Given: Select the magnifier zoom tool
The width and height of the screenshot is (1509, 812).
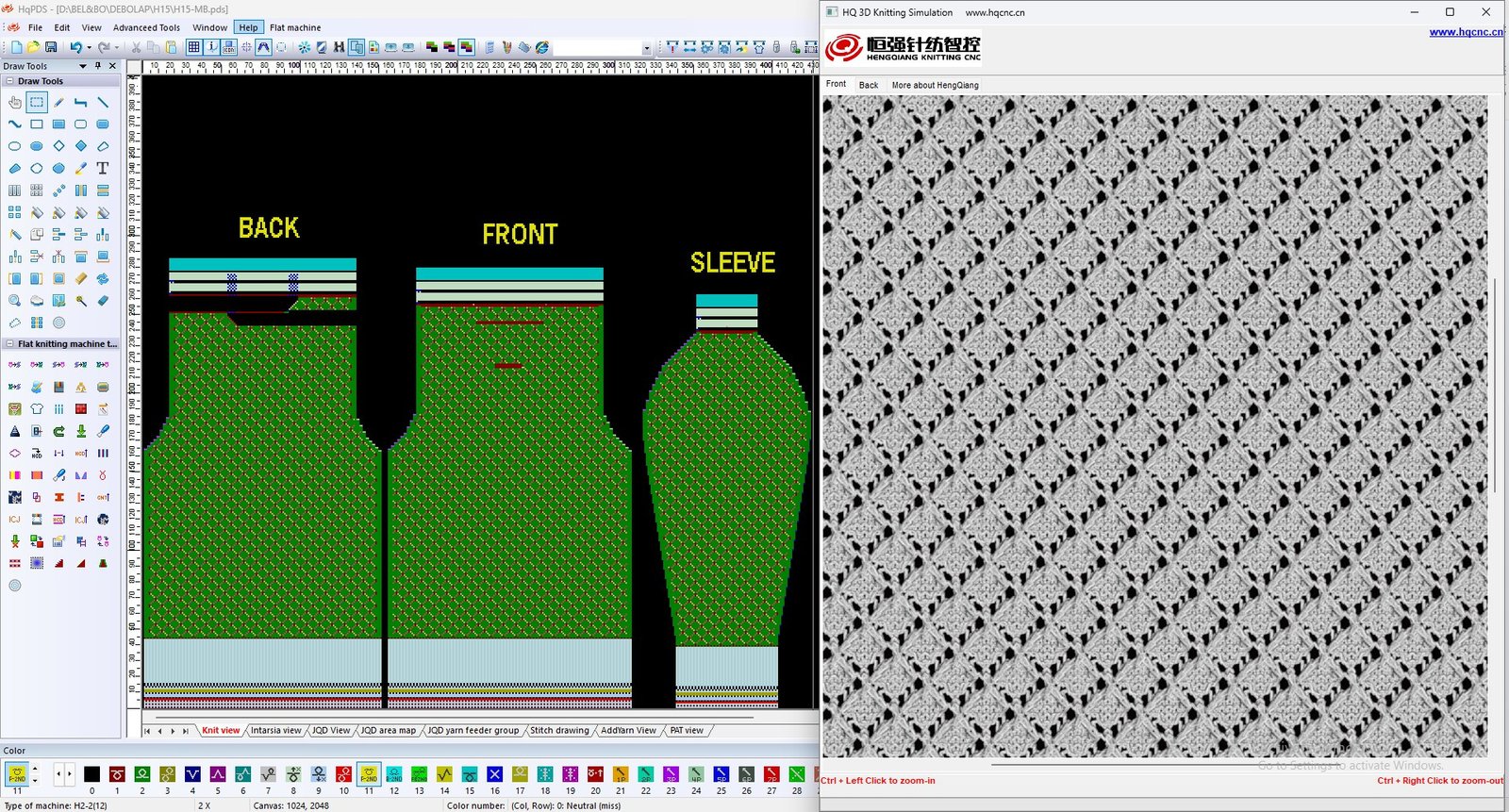Looking at the screenshot, I should click(14, 301).
